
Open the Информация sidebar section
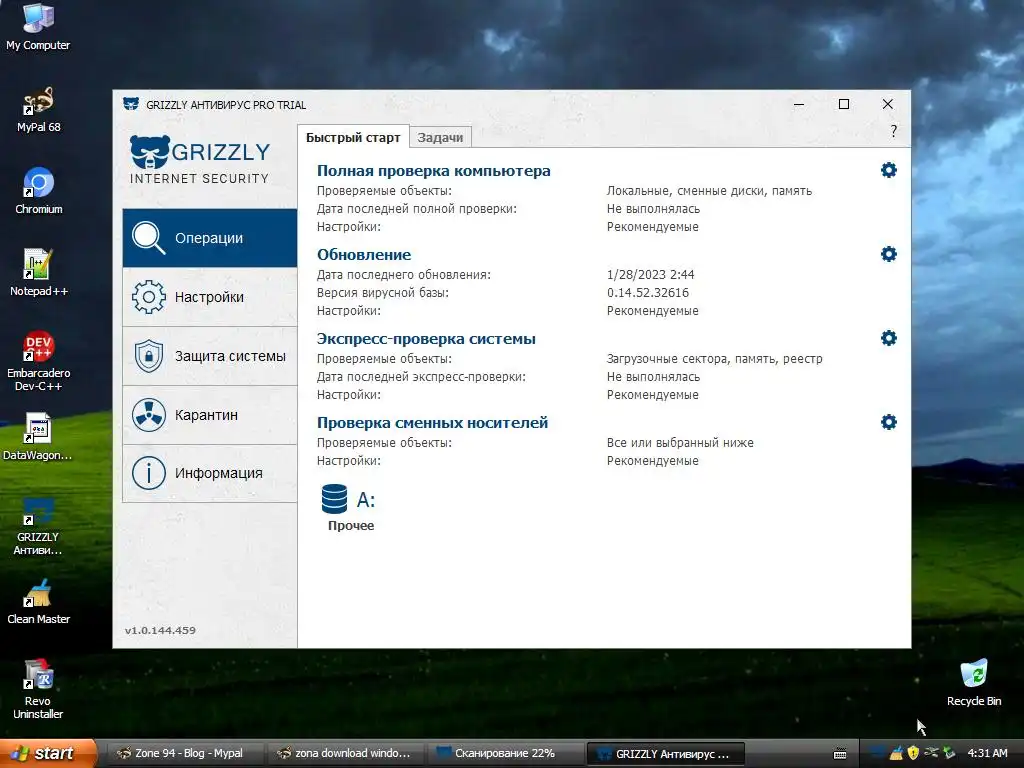(x=210, y=473)
